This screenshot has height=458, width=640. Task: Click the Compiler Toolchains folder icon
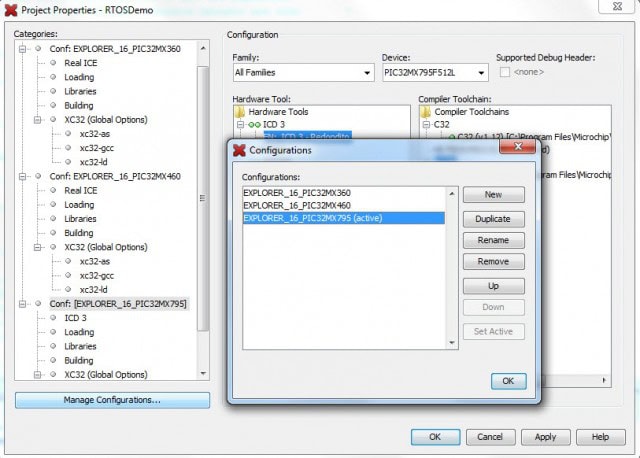(x=426, y=112)
